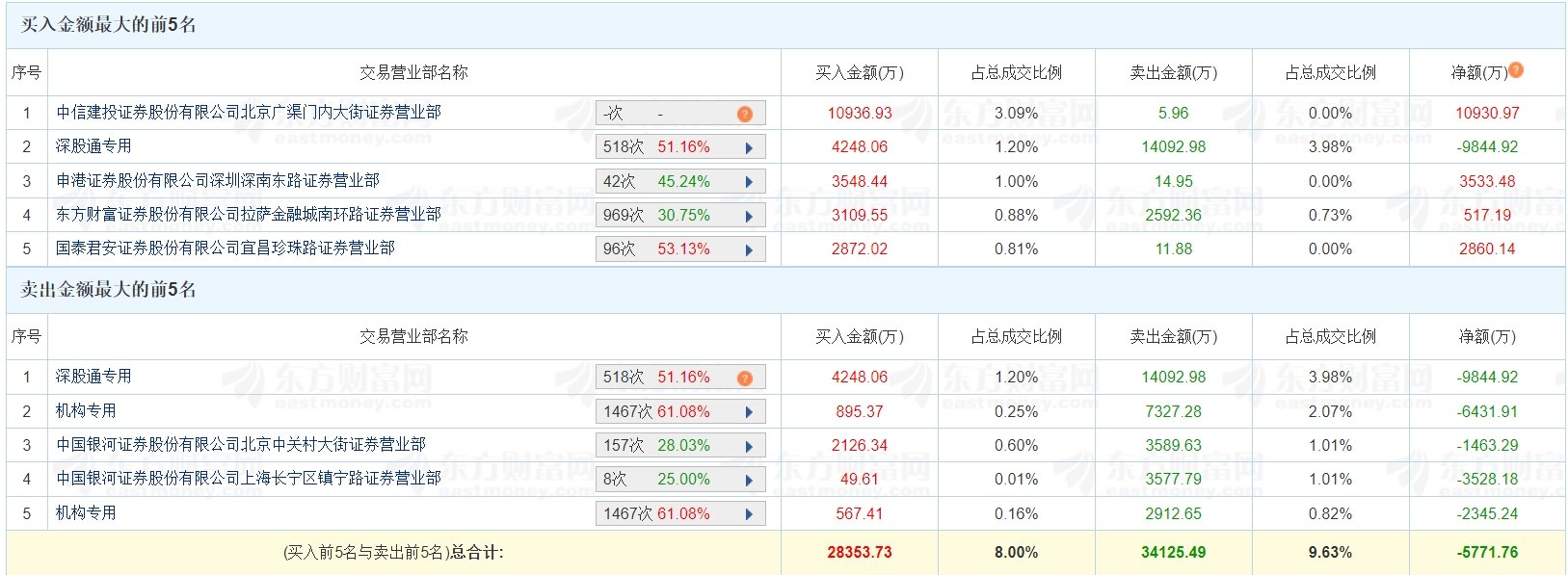Expand the arrow in the 申港证券 42次 box

pos(749,181)
